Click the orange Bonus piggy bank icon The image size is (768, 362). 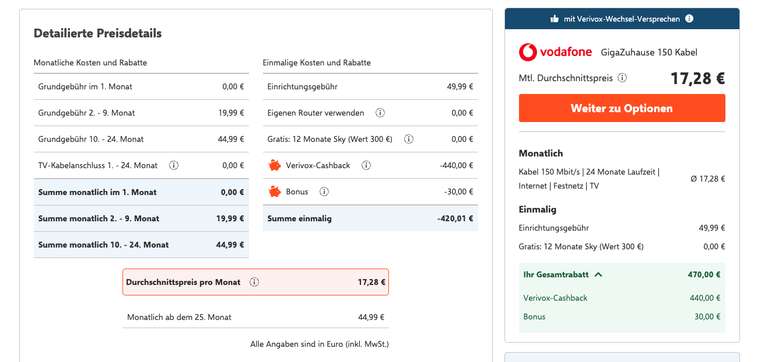click(275, 192)
